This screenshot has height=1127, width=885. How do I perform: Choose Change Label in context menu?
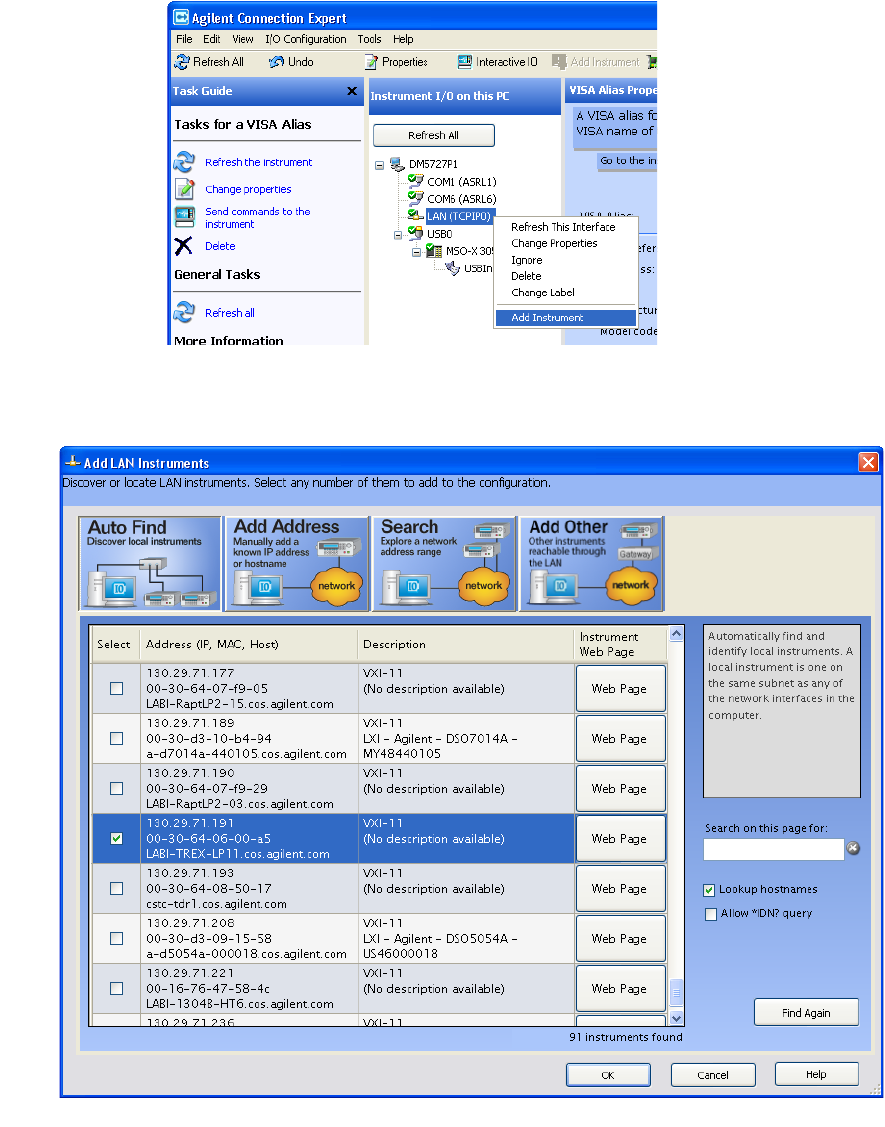pyautogui.click(x=565, y=293)
